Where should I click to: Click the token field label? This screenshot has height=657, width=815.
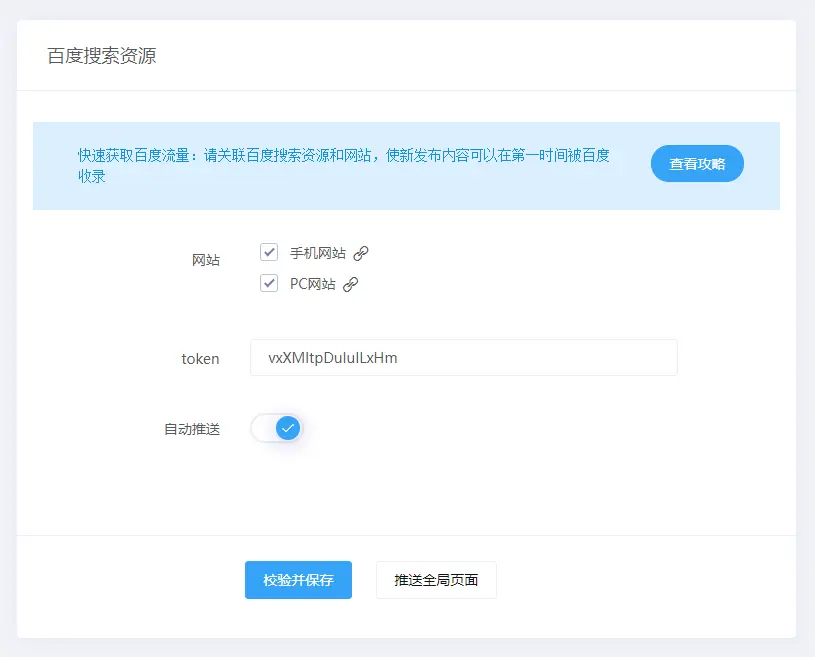[200, 358]
